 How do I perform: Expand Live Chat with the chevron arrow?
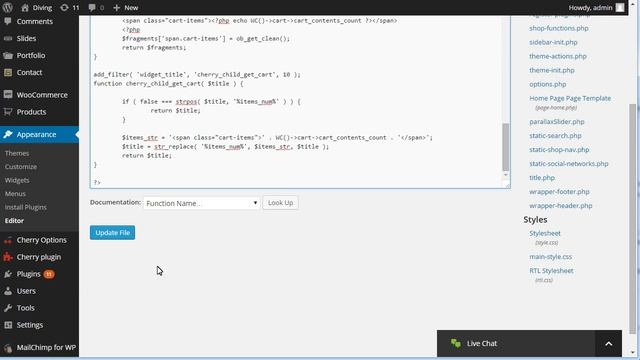609,344
